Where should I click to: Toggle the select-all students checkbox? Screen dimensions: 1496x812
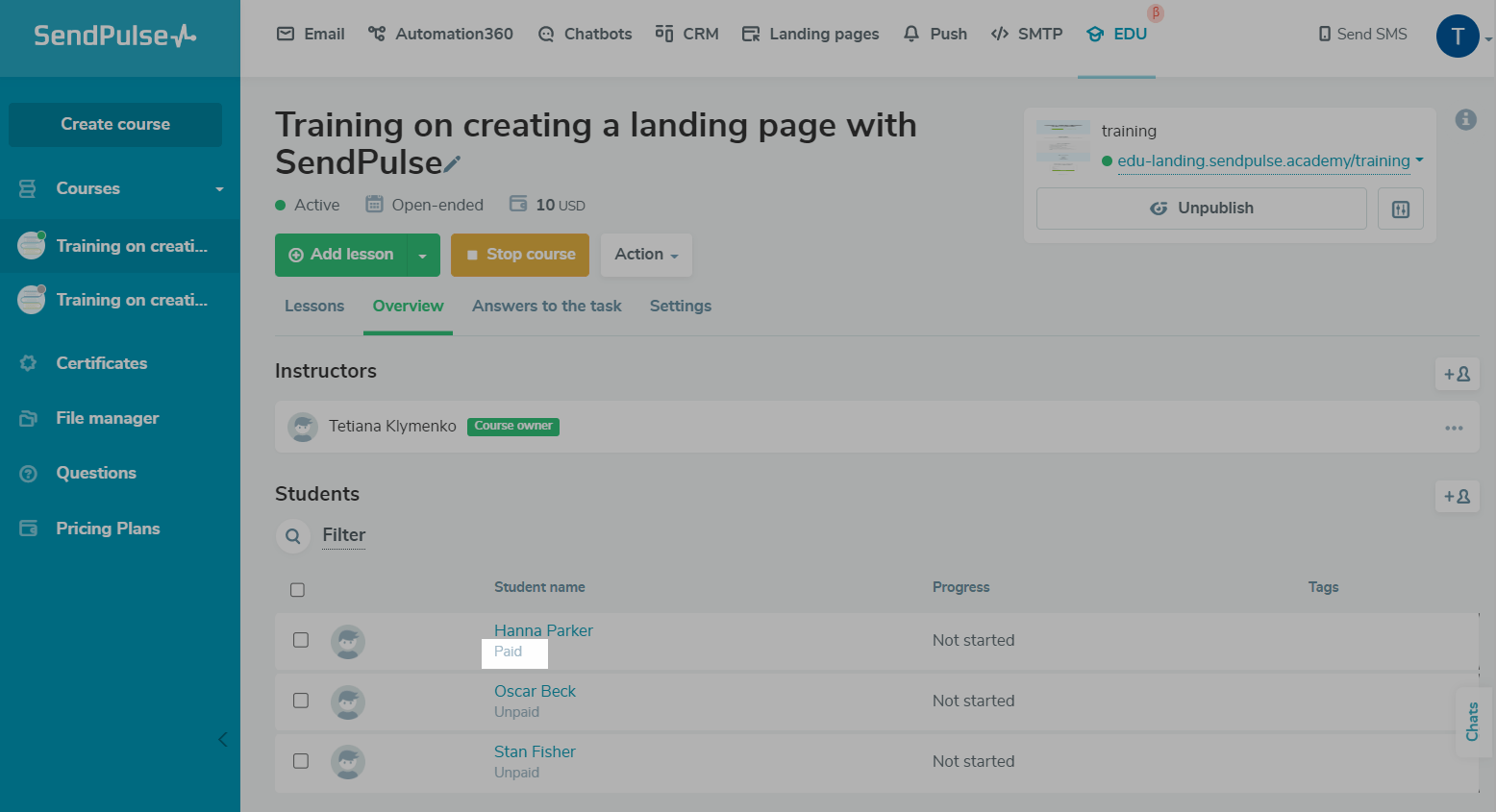(x=297, y=590)
